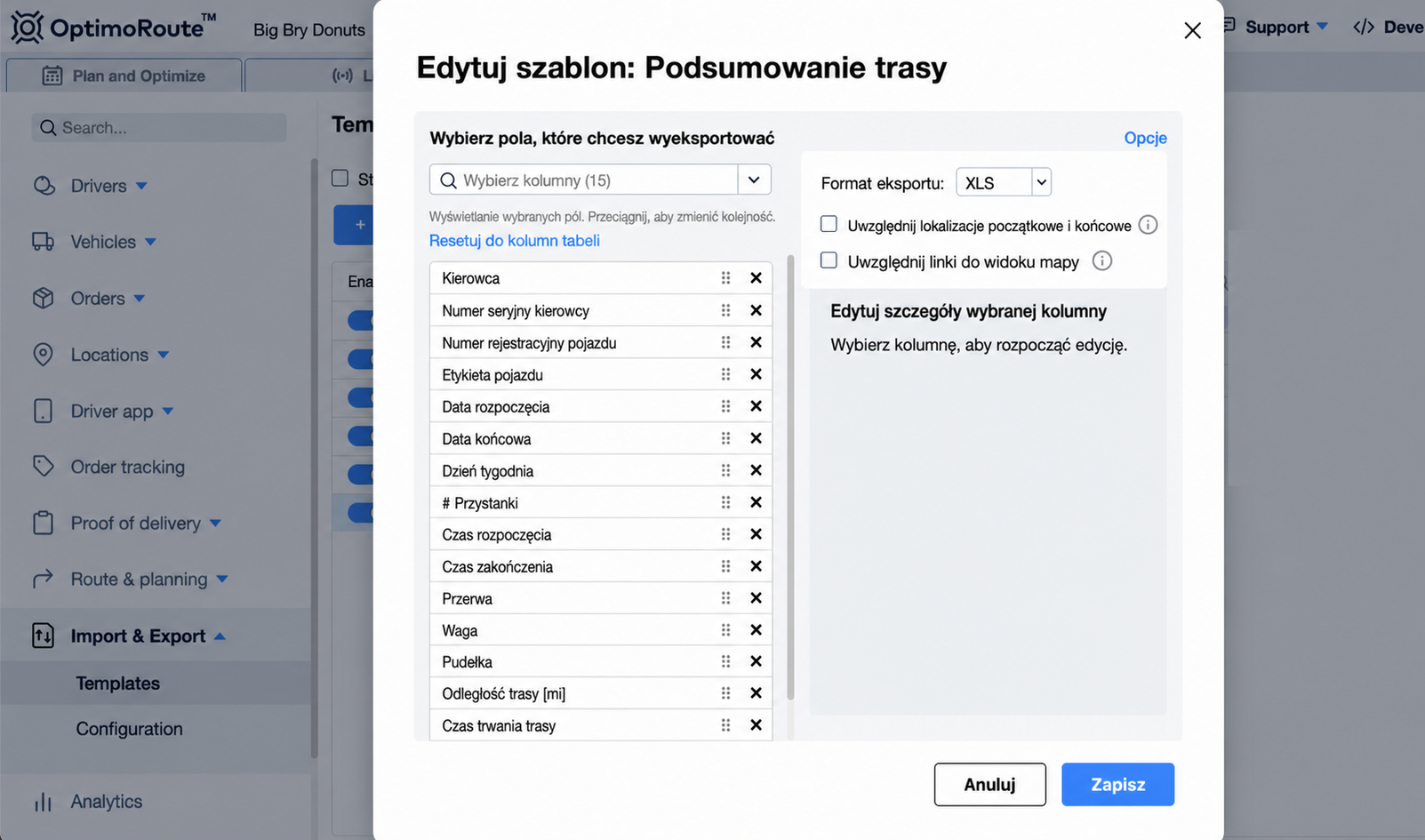The height and width of the screenshot is (840, 1425).
Task: Open the Format eksportu XLS dropdown
Action: 1004,182
